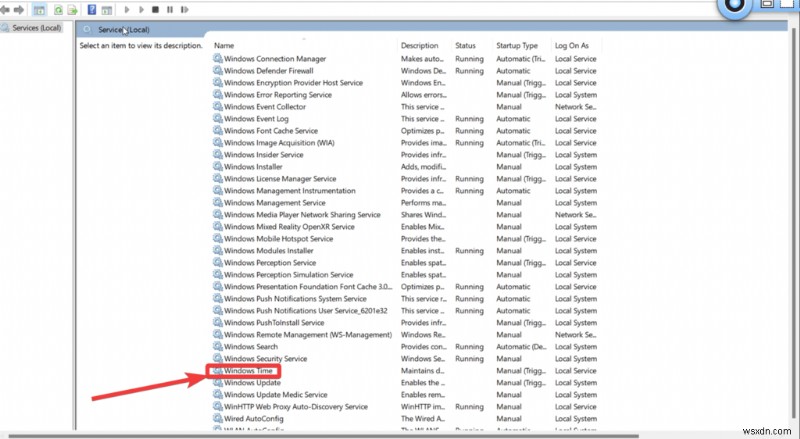This screenshot has width=800, height=439.
Task: Toggle Show/Hide Console Tree toolbar icon
Action: click(x=39, y=10)
